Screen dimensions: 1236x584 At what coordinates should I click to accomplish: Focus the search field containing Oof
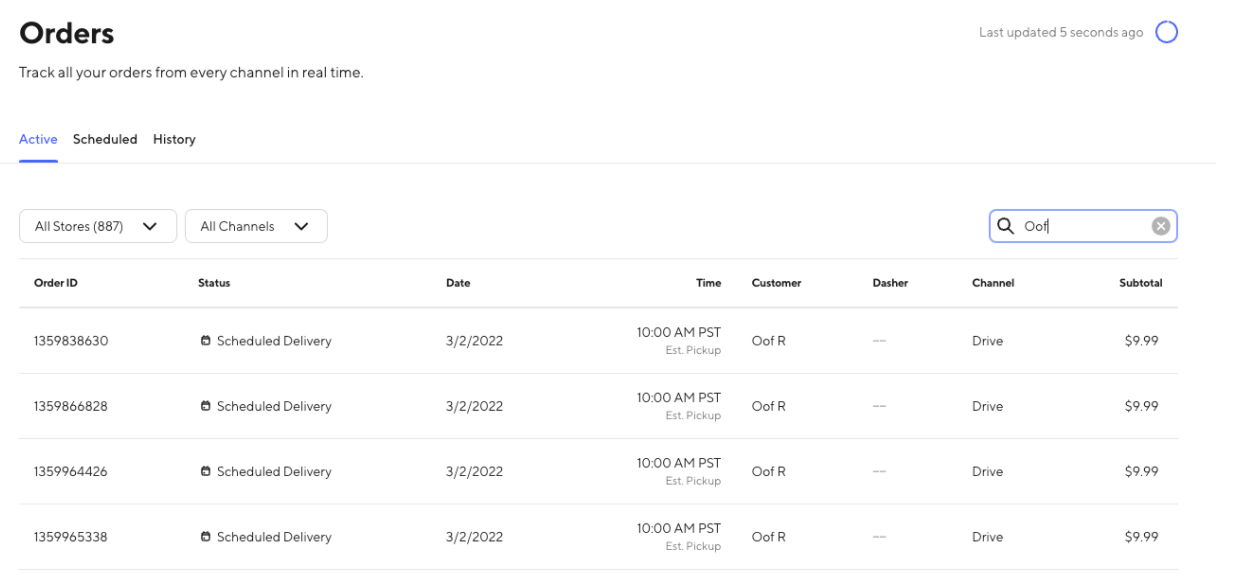coord(1082,226)
